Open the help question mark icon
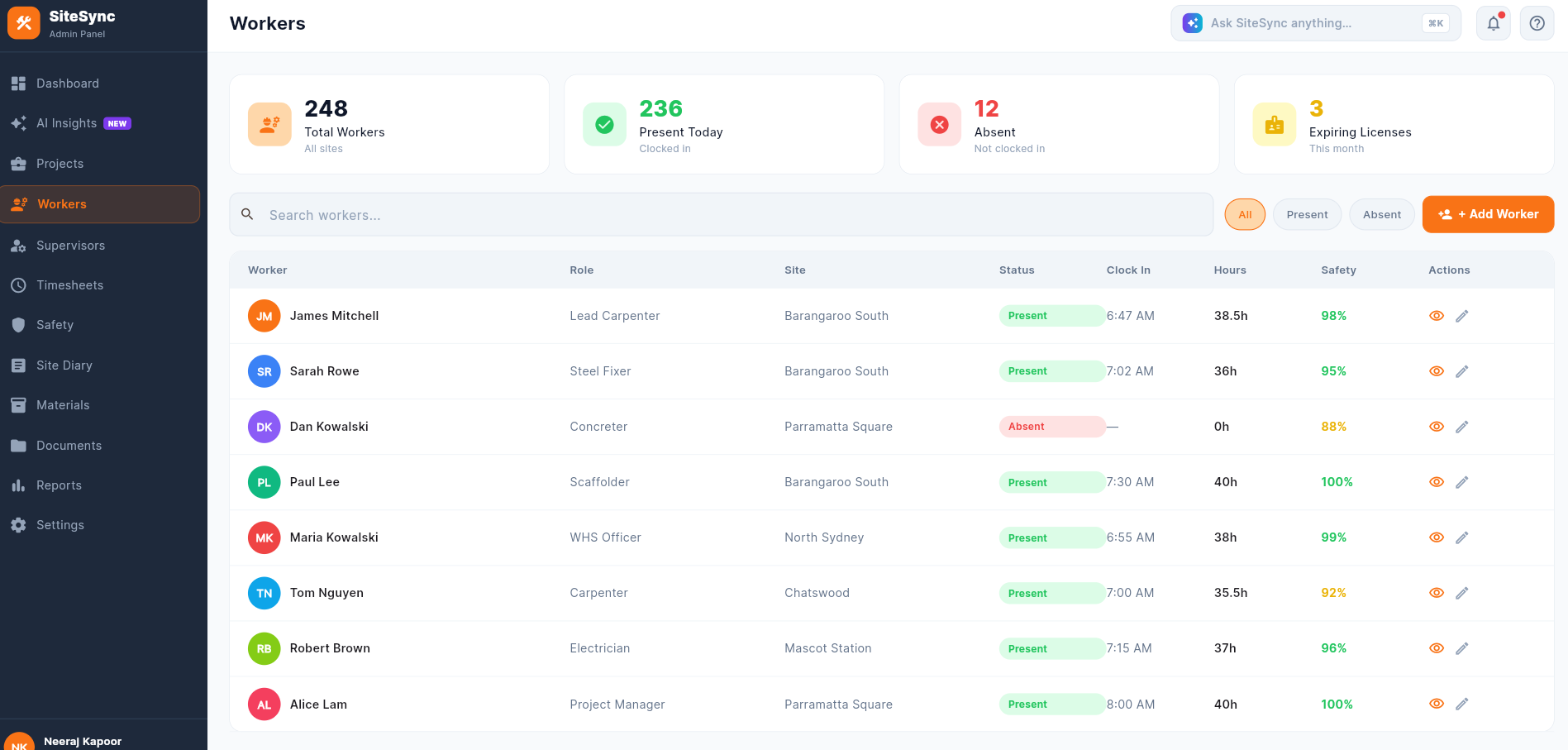This screenshot has width=1568, height=750. click(1537, 23)
